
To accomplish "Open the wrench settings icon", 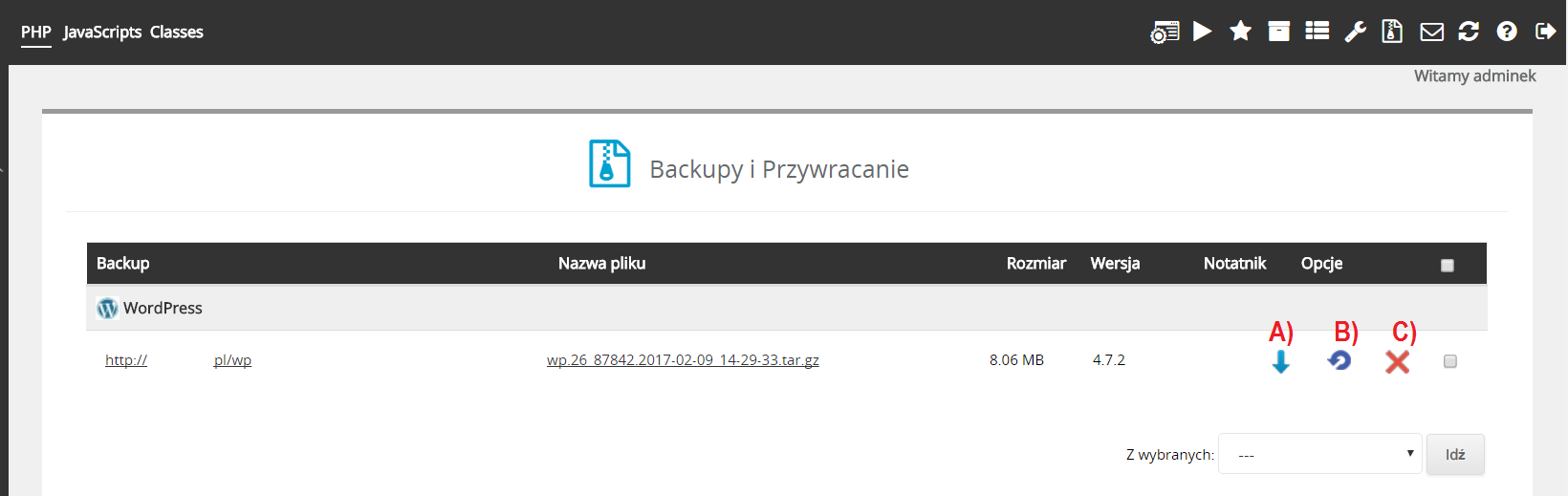I will point(1355,32).
